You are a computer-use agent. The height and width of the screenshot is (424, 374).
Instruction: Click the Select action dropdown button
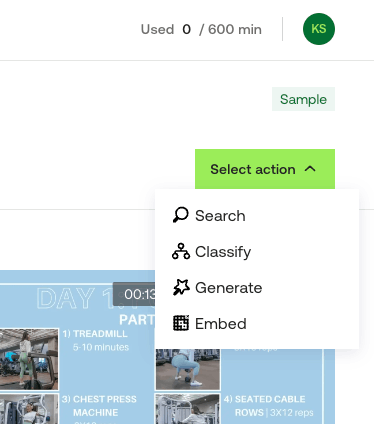click(x=265, y=169)
